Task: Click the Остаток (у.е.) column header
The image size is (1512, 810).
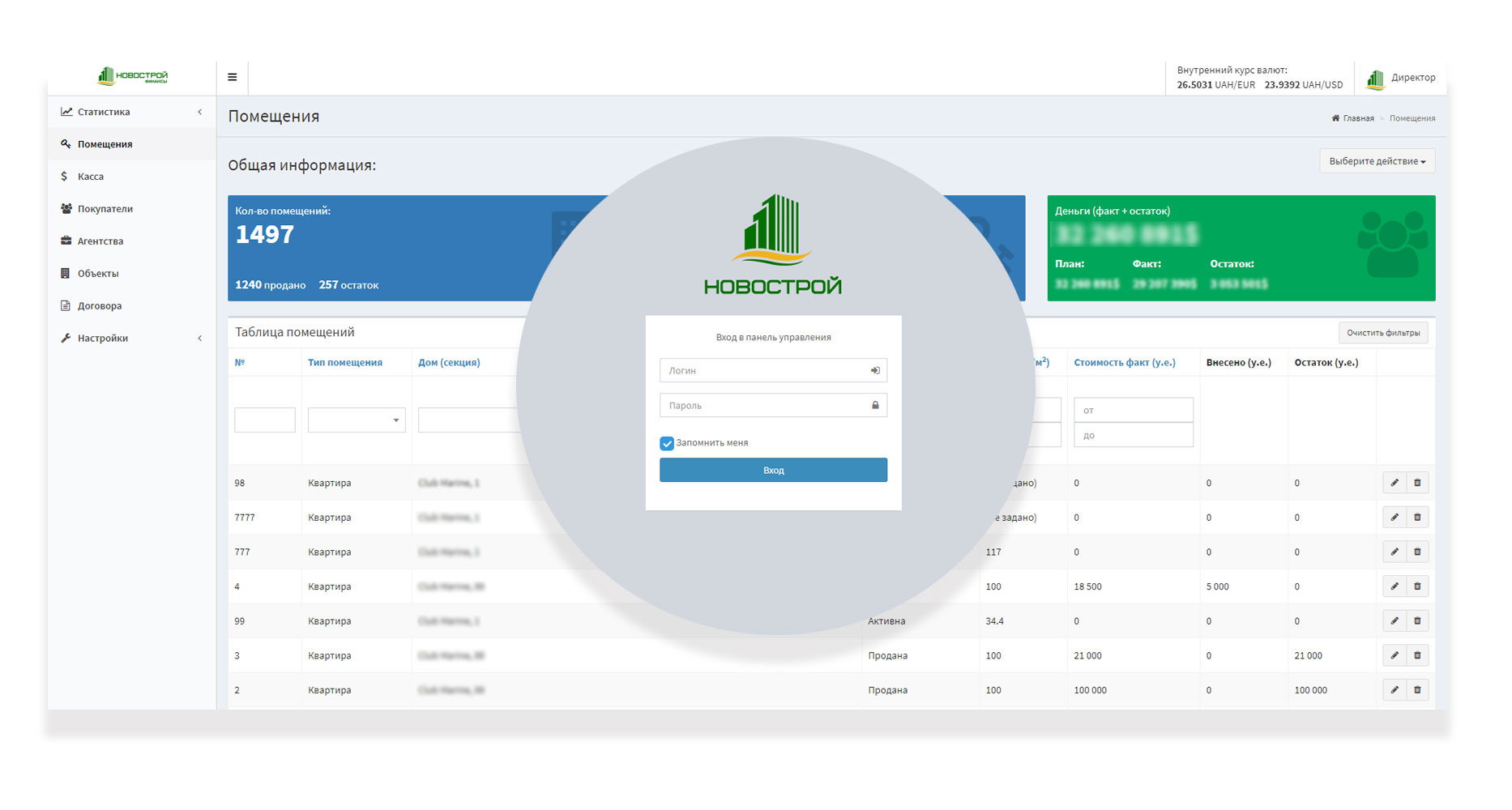Action: click(x=1326, y=363)
